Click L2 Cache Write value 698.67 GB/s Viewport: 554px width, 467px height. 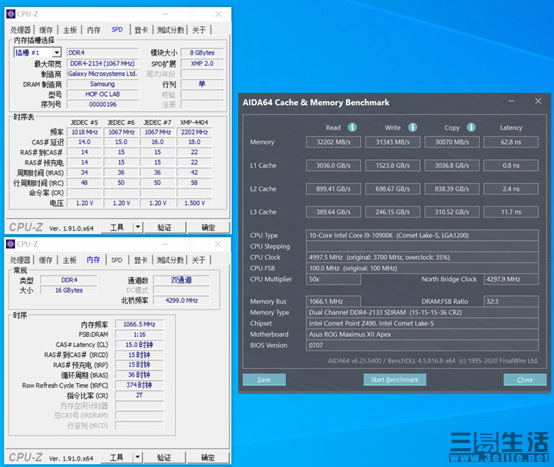click(393, 189)
